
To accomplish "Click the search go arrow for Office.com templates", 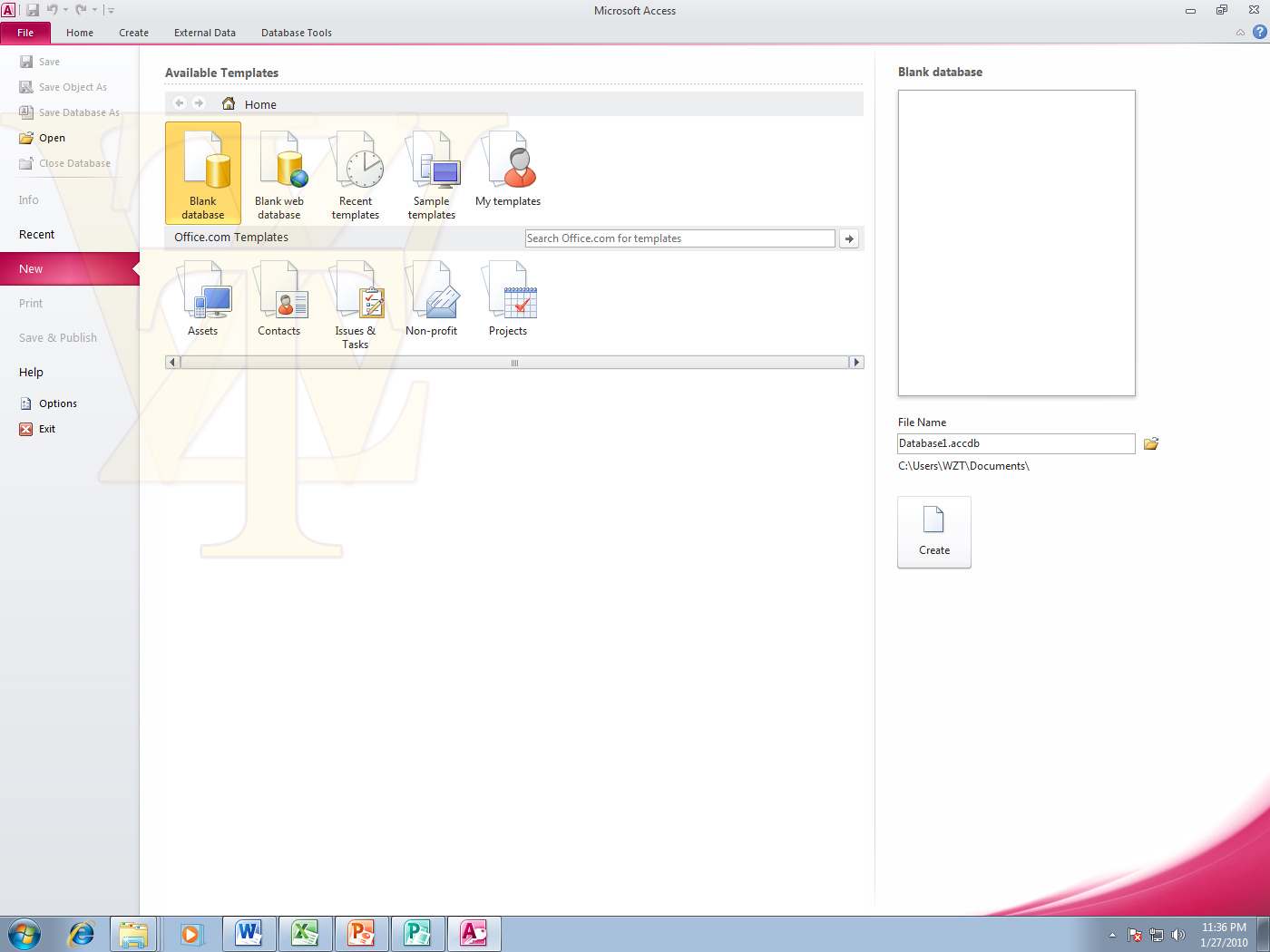I will [x=849, y=238].
